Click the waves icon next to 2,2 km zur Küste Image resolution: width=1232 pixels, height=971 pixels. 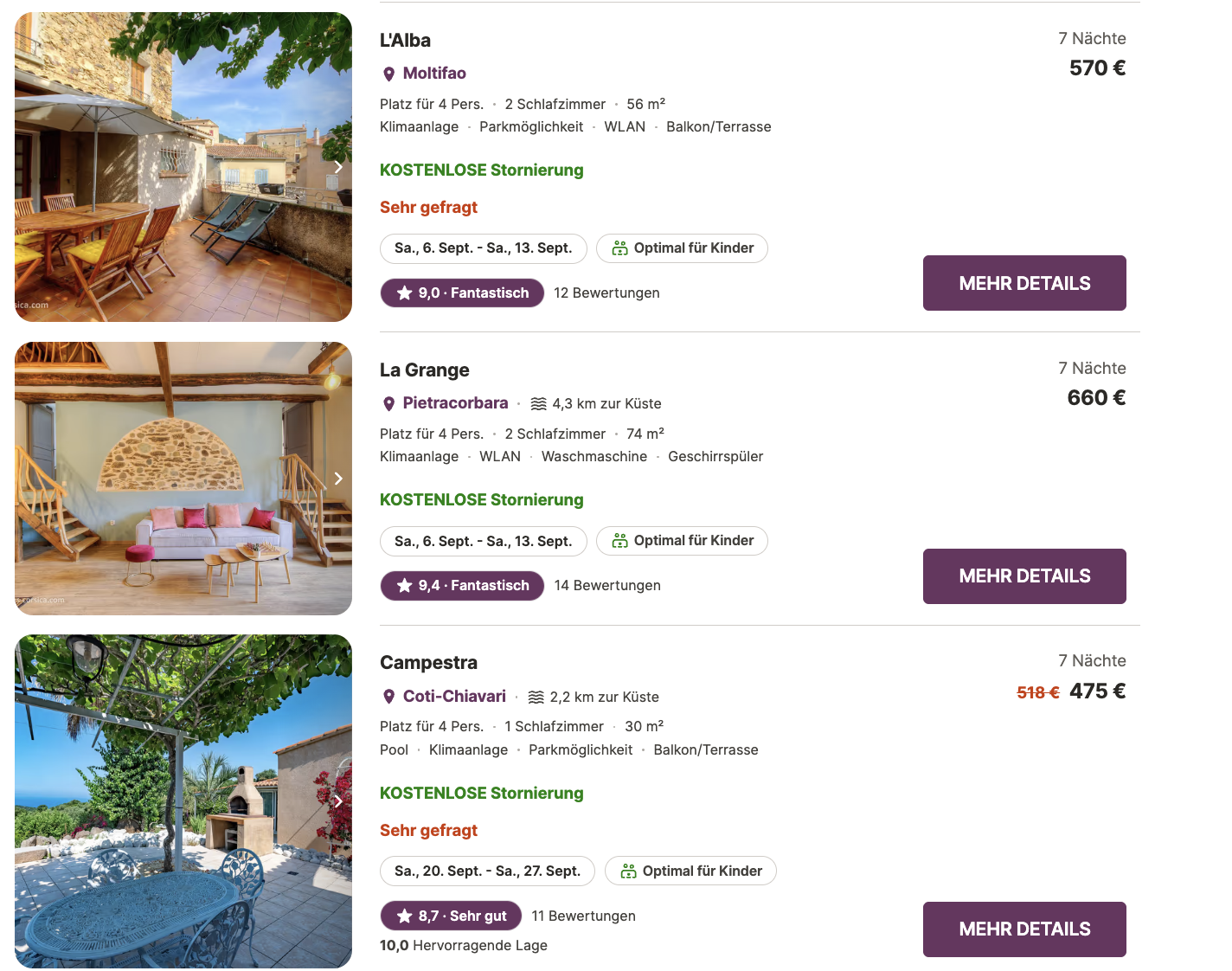(x=536, y=697)
